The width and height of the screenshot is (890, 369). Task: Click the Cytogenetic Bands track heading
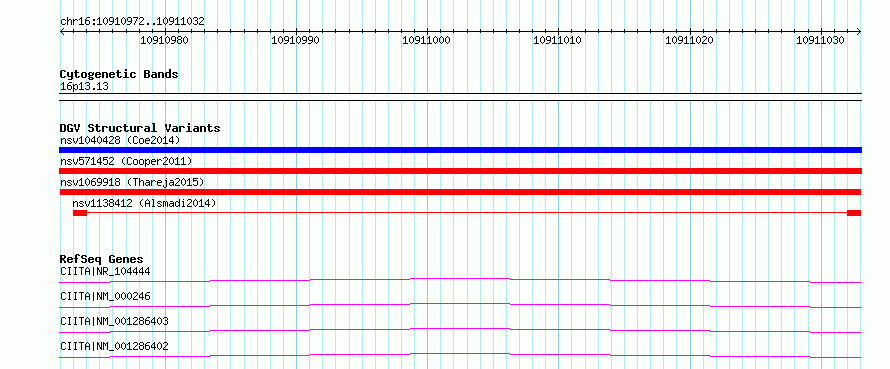pyautogui.click(x=119, y=74)
